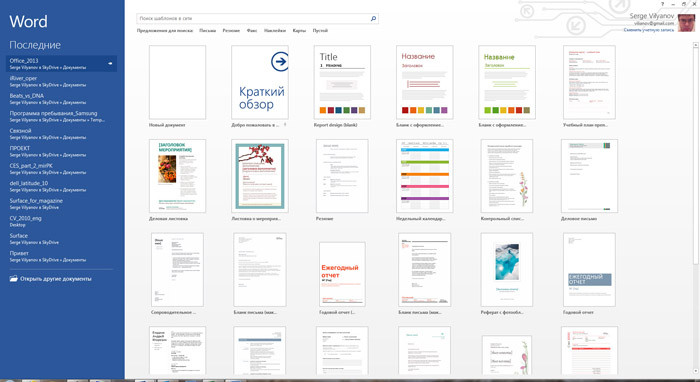Viewport: 700px width, 382px height.
Task: Click the template list scroll-down arrow
Action: 696,371
